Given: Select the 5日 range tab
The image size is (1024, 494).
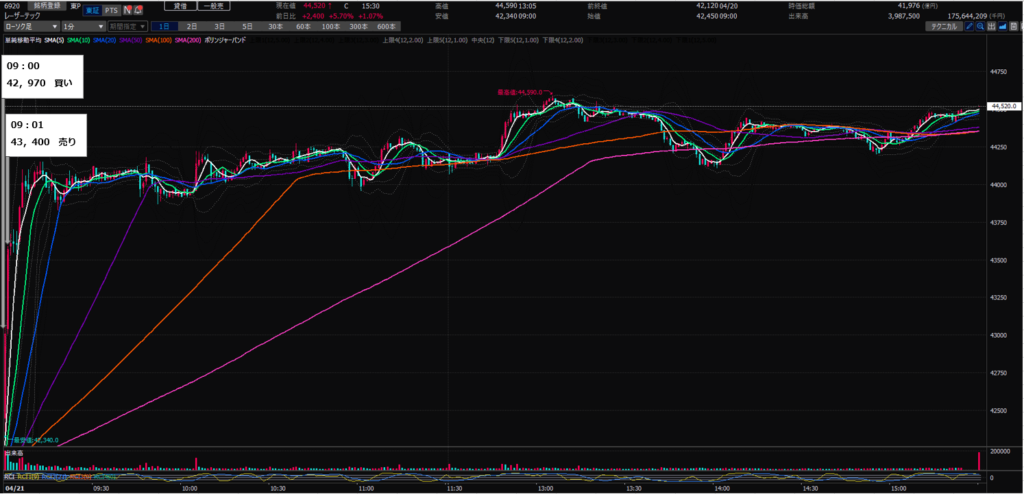Looking at the screenshot, I should point(247,26).
